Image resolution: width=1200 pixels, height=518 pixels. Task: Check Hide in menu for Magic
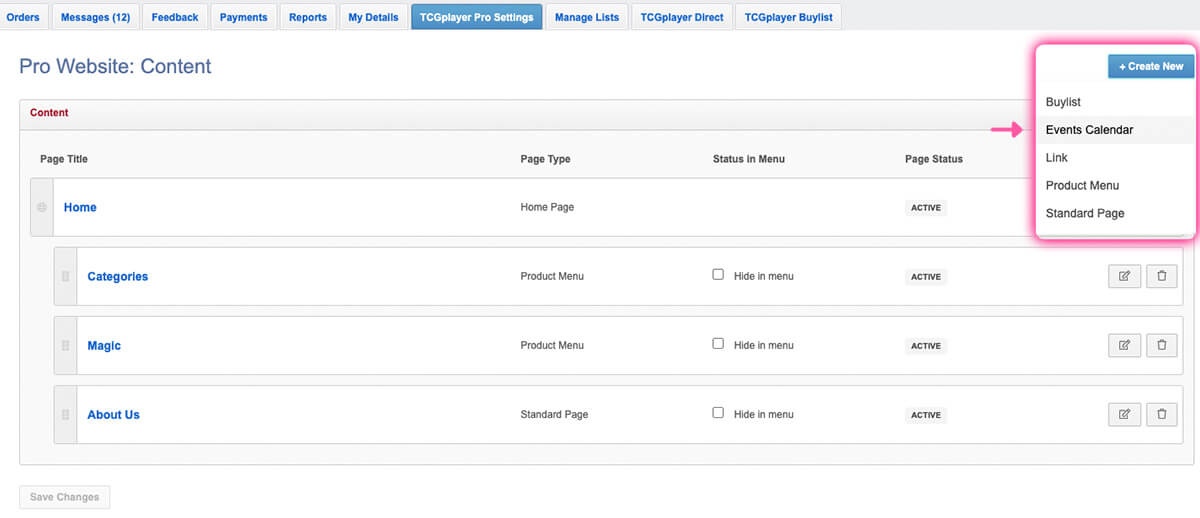click(718, 343)
